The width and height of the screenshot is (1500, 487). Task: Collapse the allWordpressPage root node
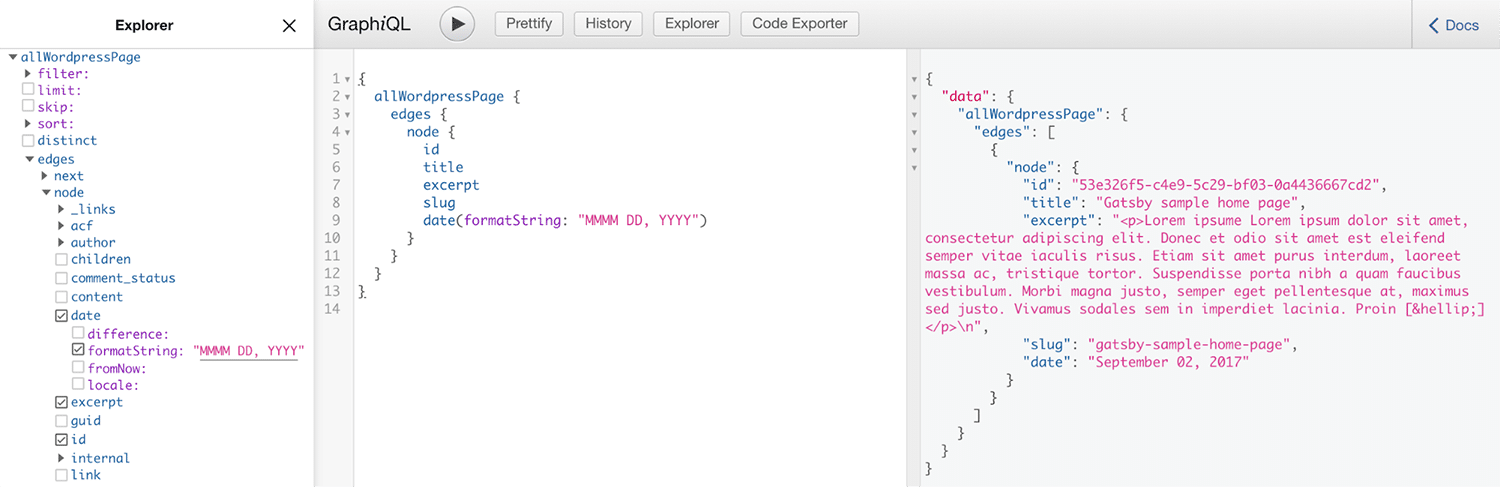click(x=12, y=57)
